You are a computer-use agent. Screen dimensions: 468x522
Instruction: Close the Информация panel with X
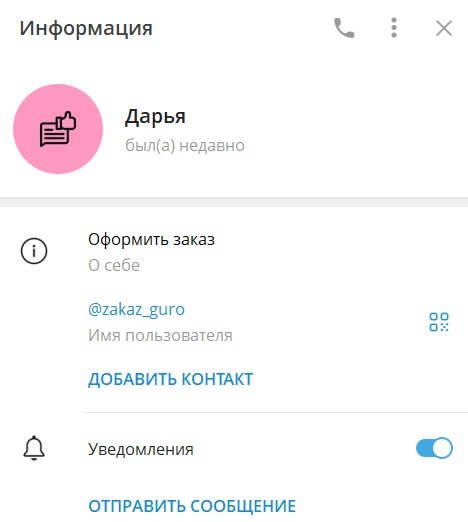point(444,28)
